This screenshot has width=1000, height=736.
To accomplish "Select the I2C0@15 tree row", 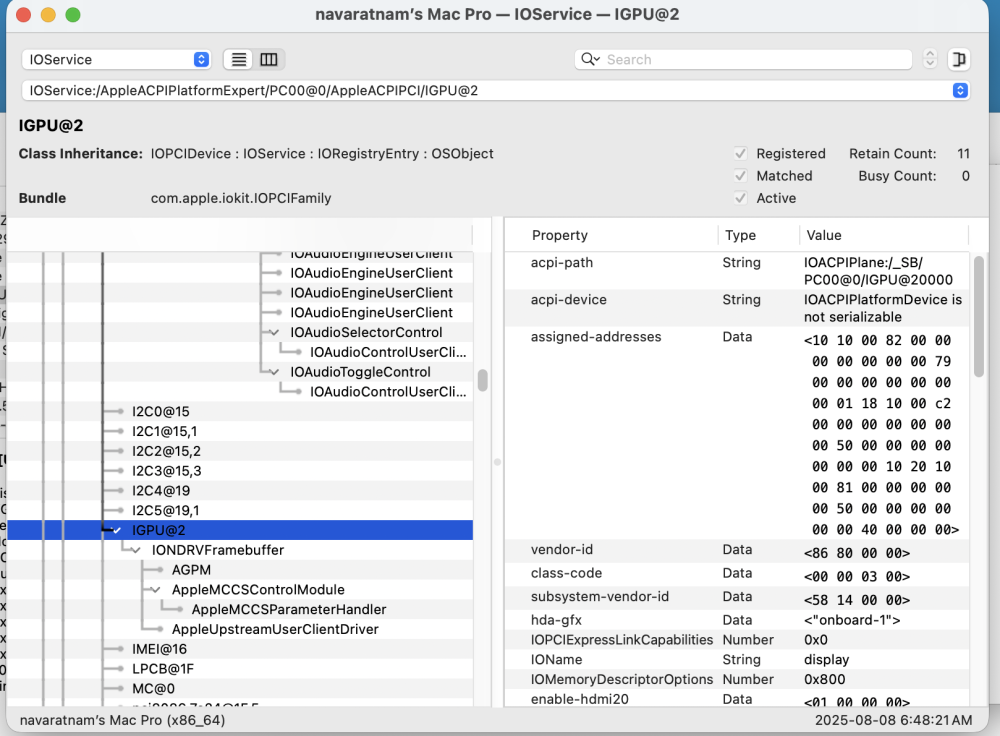I will pyautogui.click(x=240, y=411).
